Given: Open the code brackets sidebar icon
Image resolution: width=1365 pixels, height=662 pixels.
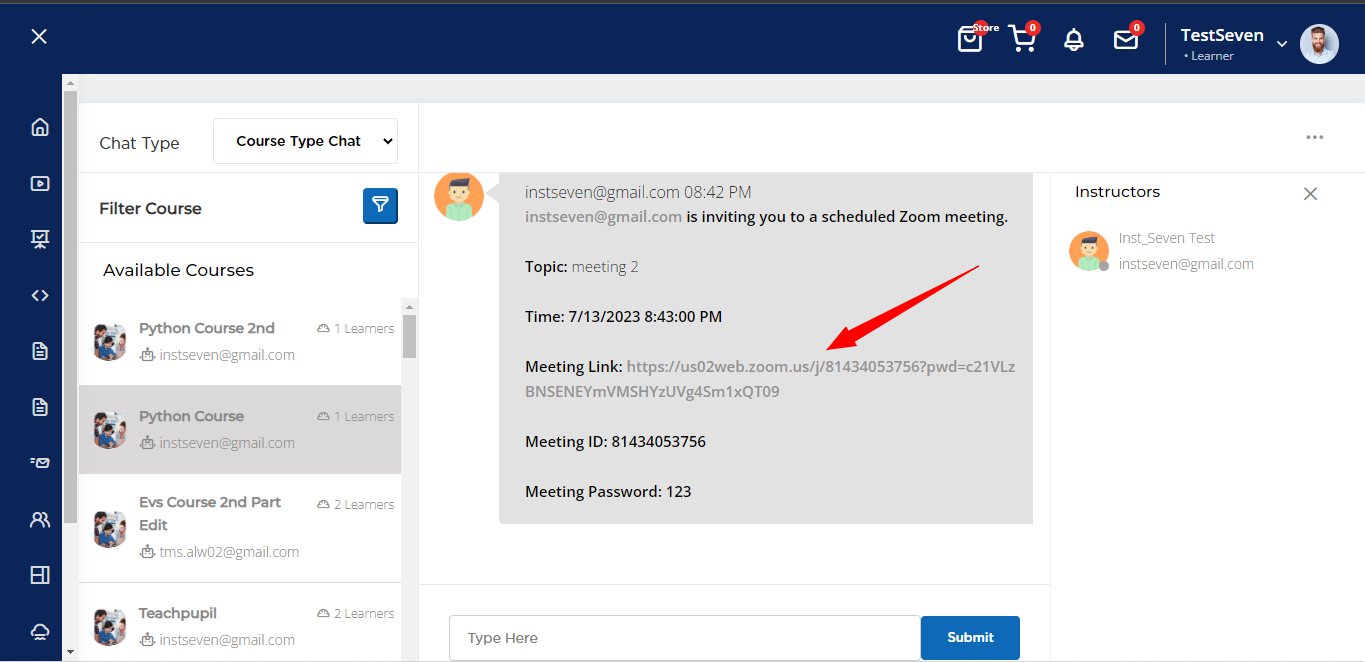Looking at the screenshot, I should [40, 295].
